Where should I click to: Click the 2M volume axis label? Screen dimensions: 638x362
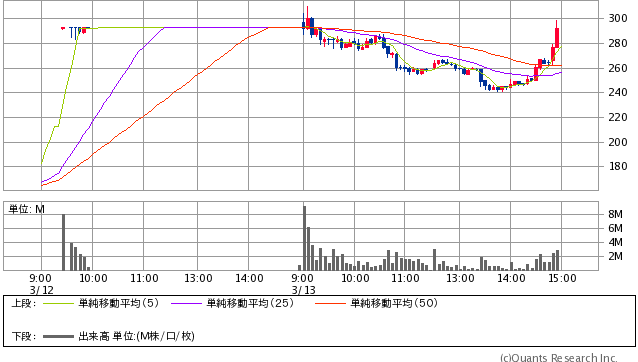click(615, 256)
